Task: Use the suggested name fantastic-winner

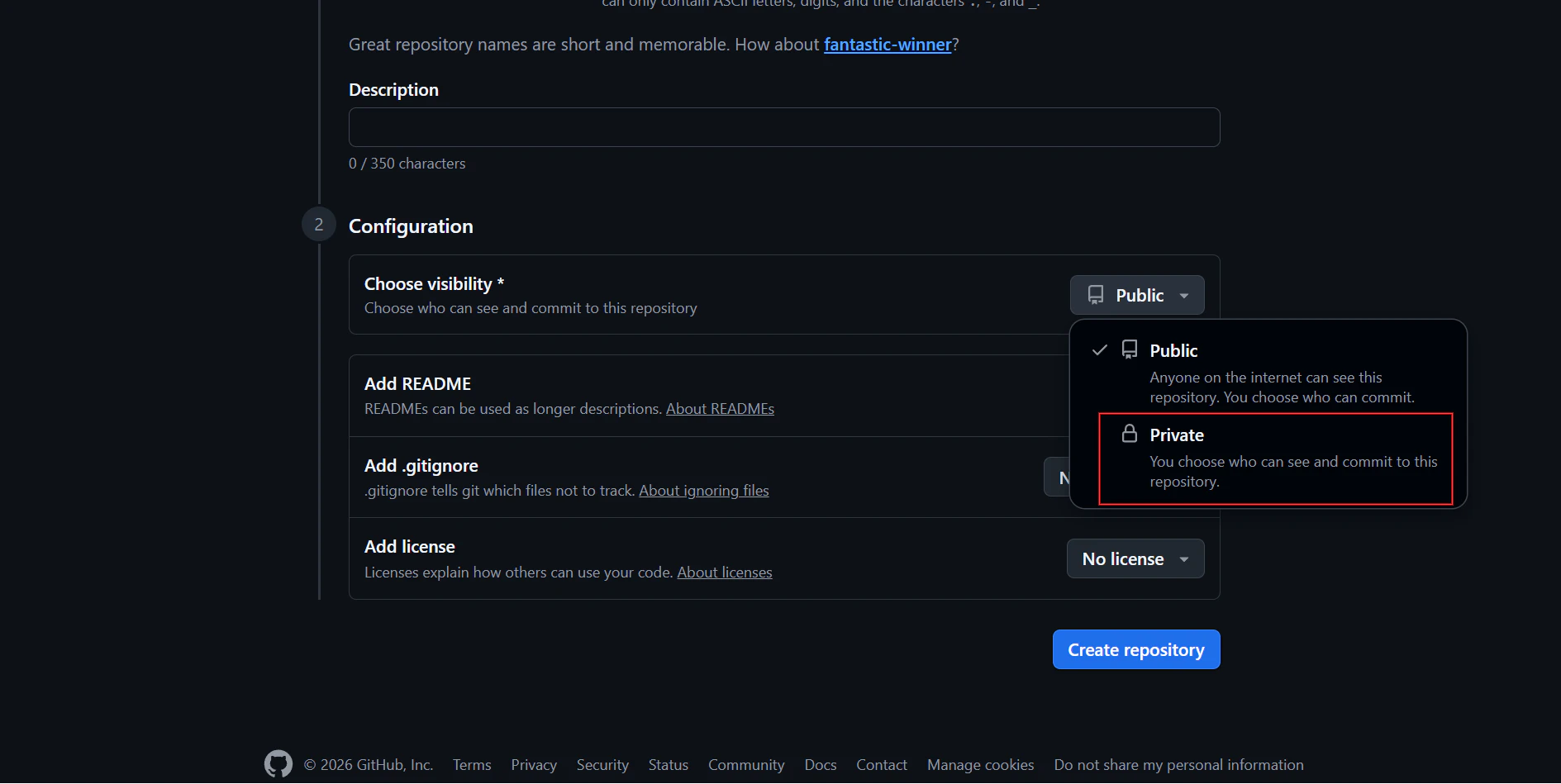Action: 888,45
